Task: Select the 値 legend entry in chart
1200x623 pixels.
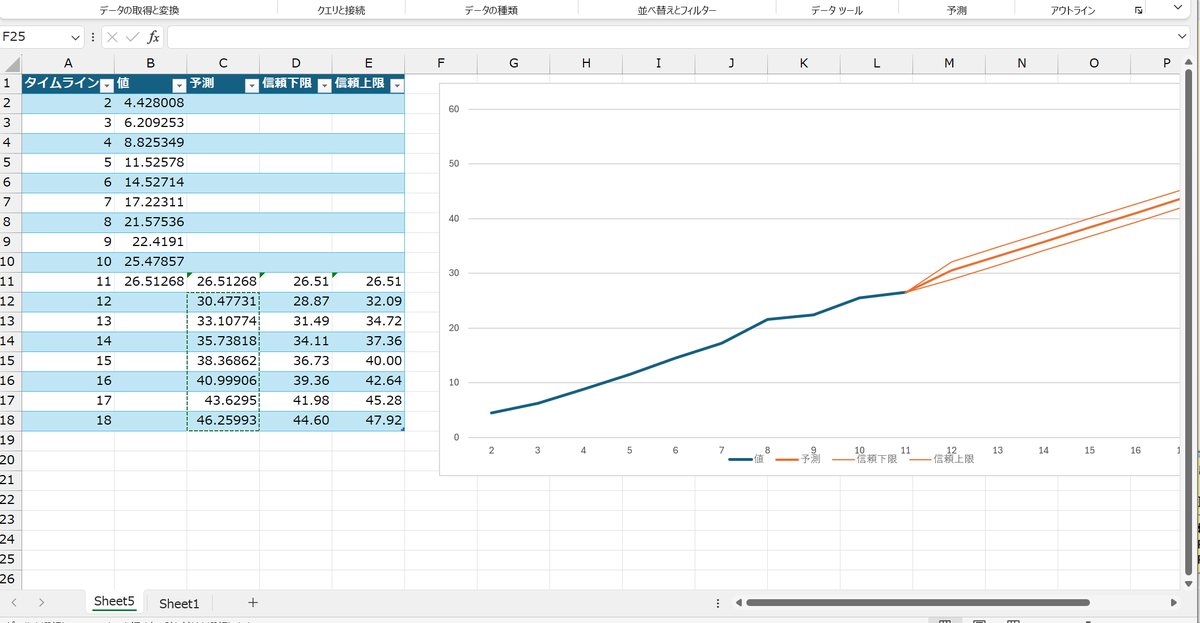Action: [x=746, y=459]
